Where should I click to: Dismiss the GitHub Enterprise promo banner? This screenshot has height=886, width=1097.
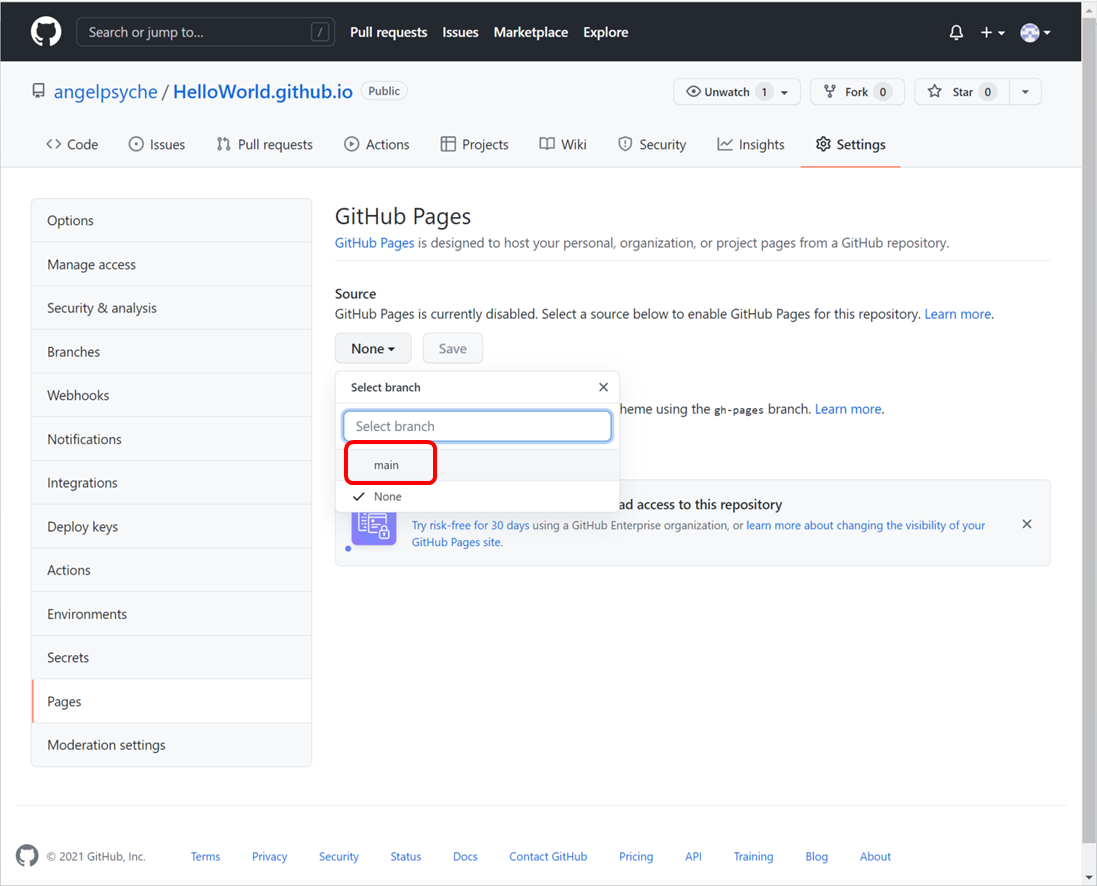tap(1026, 524)
